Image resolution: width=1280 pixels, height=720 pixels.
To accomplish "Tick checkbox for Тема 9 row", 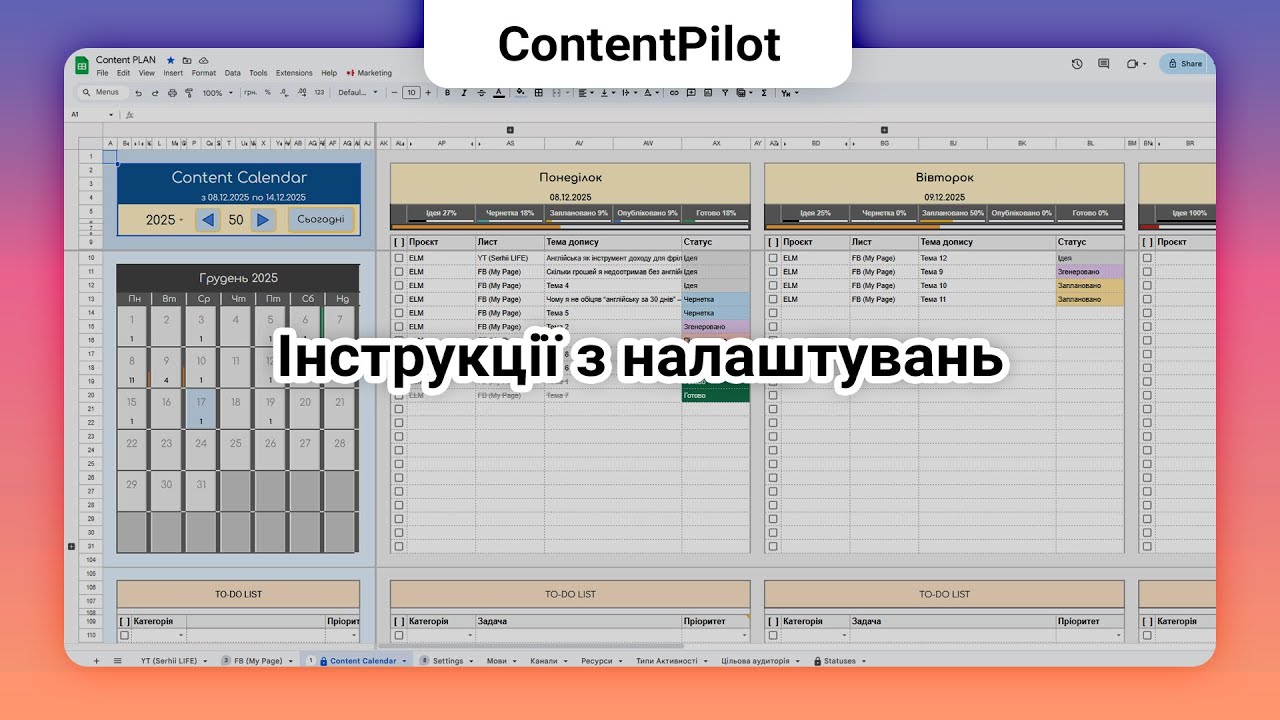I will coord(773,272).
